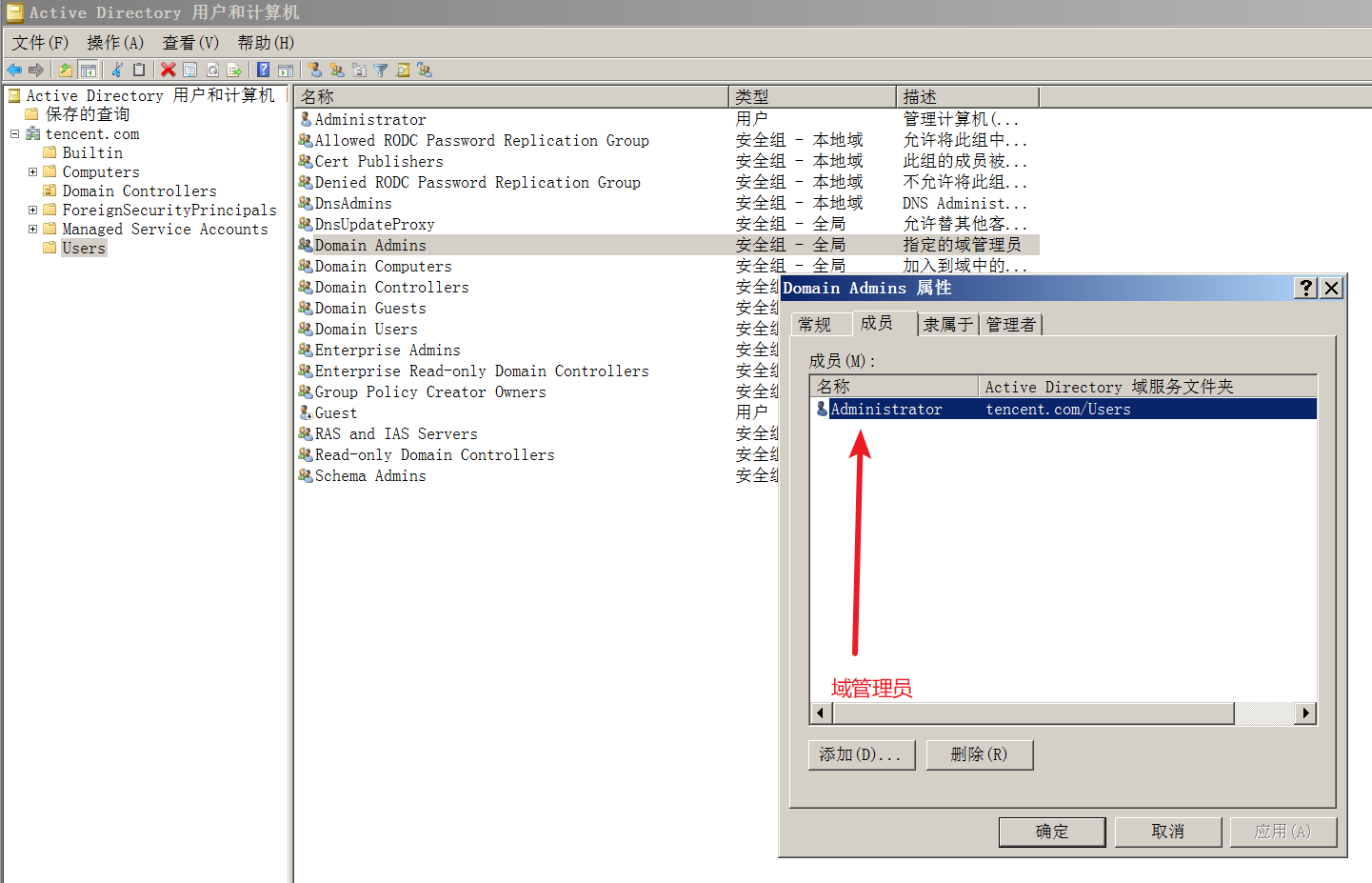Open the 文件(F) menu
Screen dimensions: 1372x883
point(40,43)
